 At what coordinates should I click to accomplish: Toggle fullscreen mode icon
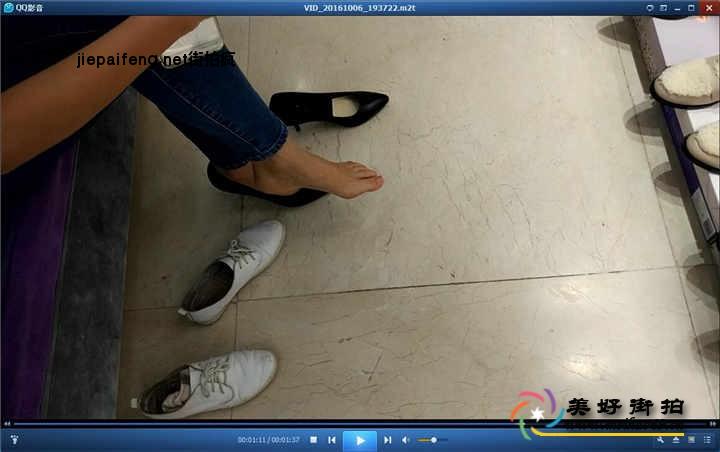(692, 440)
